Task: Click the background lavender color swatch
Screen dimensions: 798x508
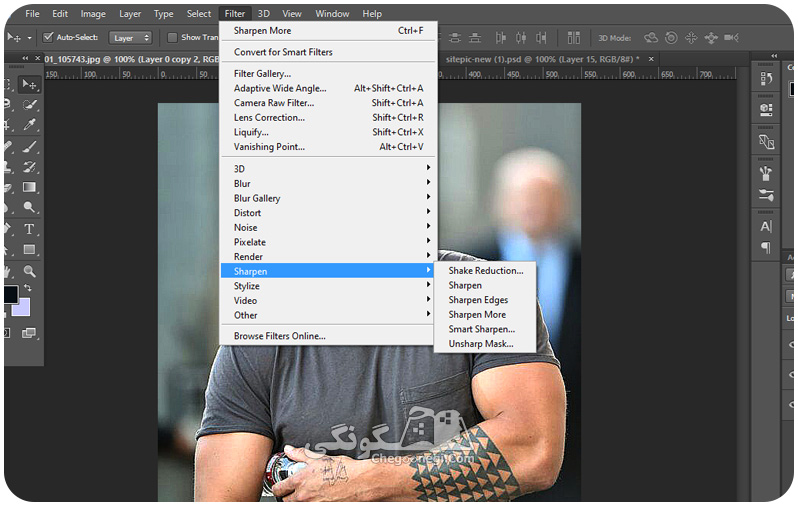Action: click(21, 307)
